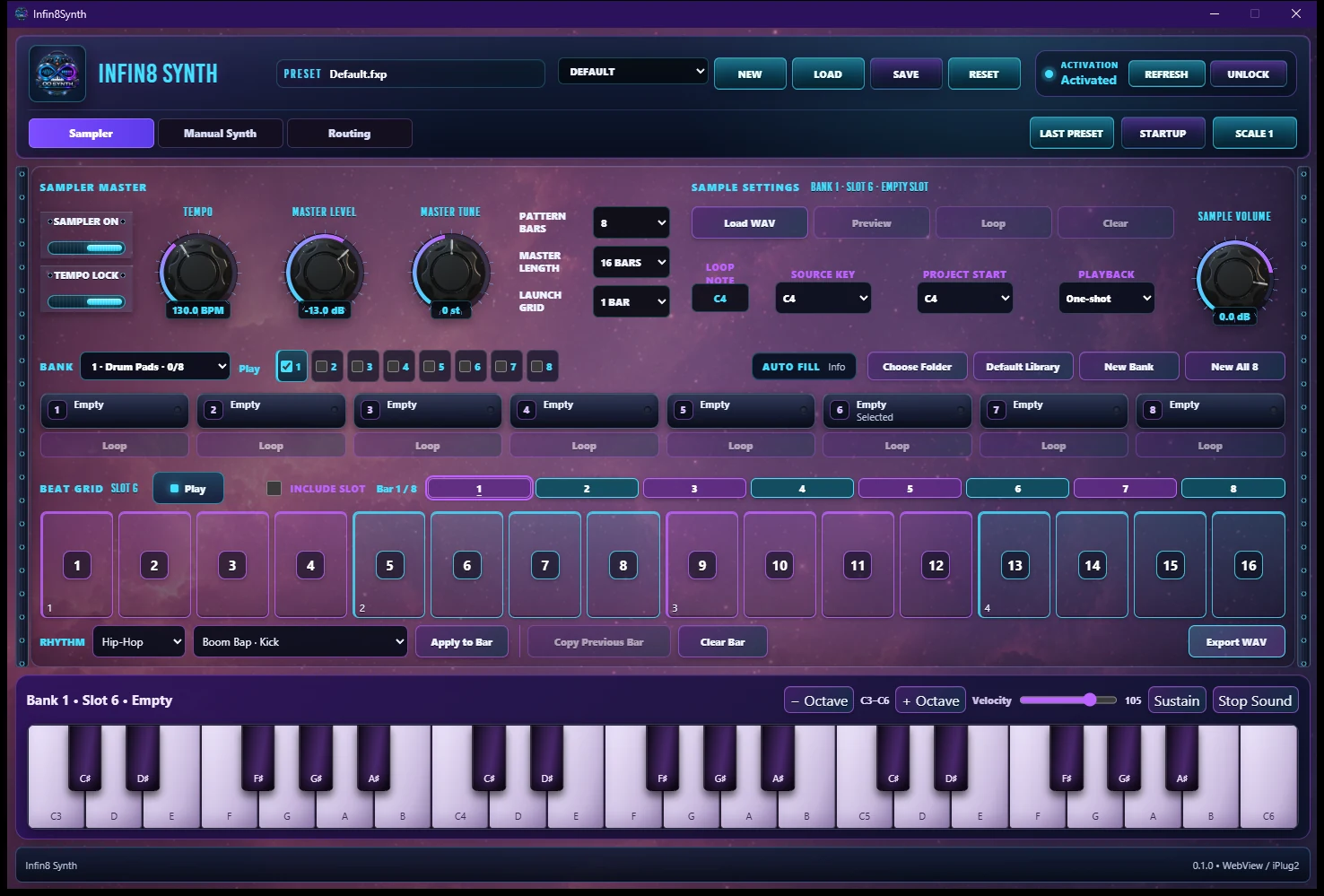
Task: Open the DEFAULT preset dropdown
Action: click(x=633, y=72)
